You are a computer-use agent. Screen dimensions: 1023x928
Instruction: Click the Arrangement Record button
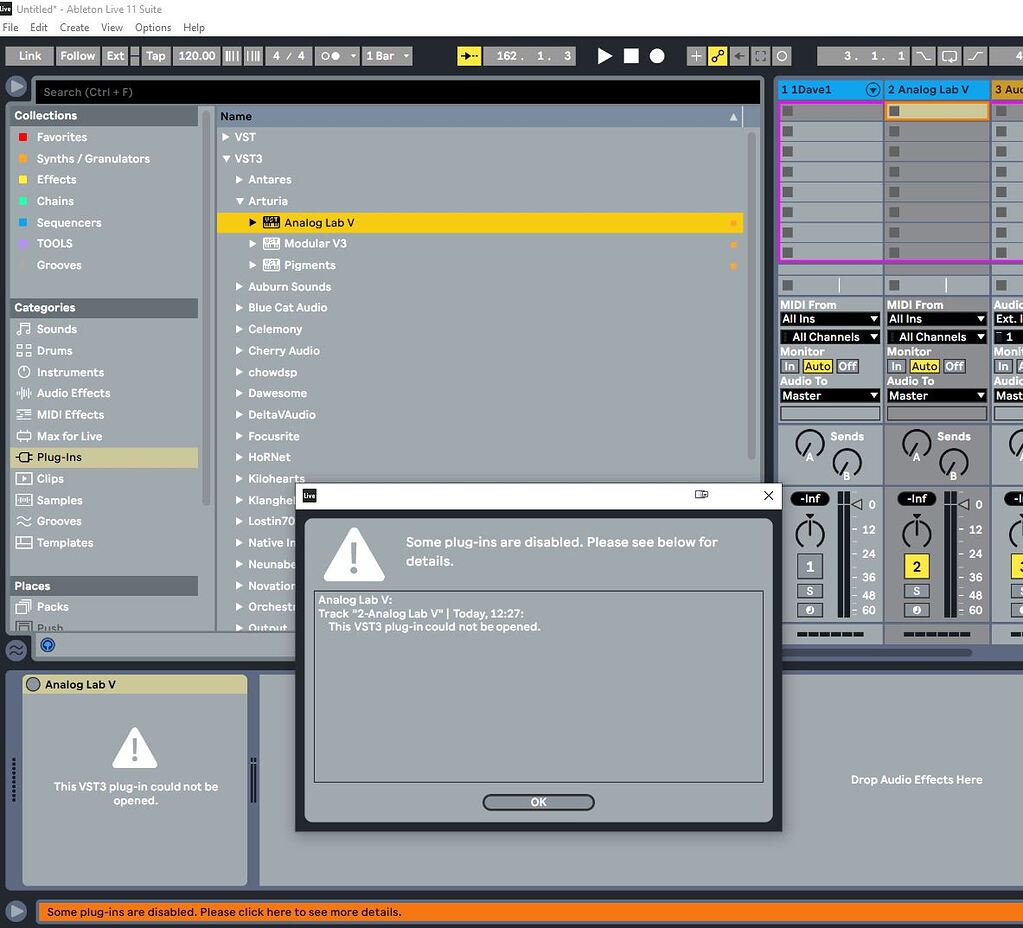pyautogui.click(x=657, y=56)
